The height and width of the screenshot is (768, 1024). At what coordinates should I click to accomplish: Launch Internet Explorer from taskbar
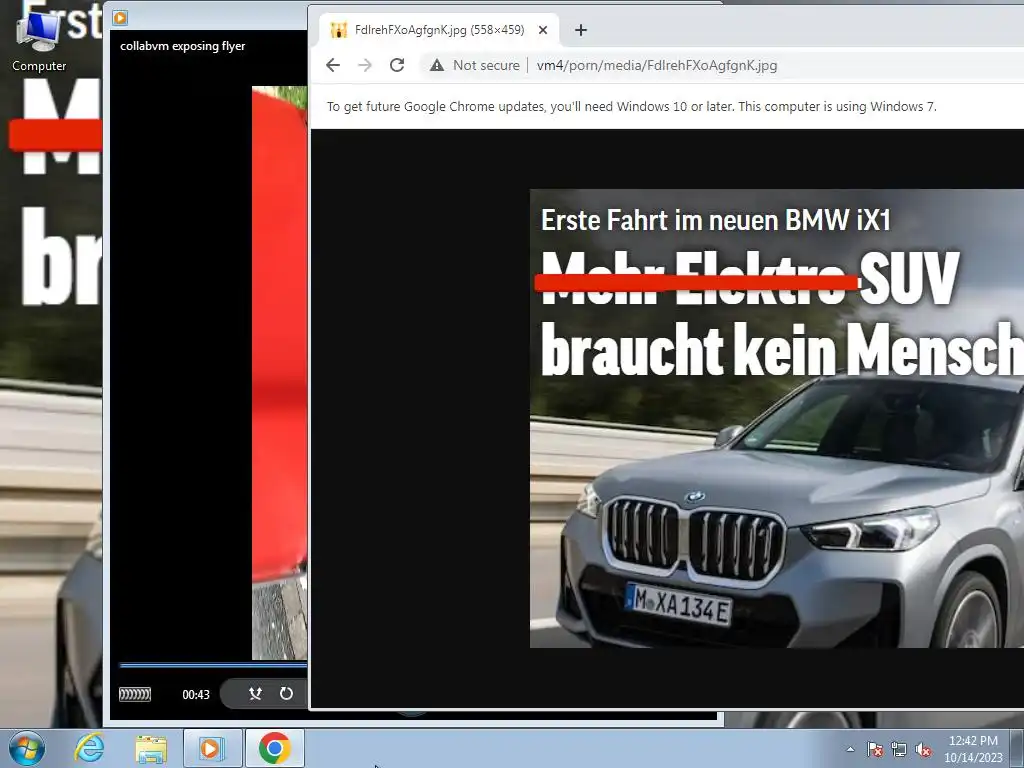(89, 748)
